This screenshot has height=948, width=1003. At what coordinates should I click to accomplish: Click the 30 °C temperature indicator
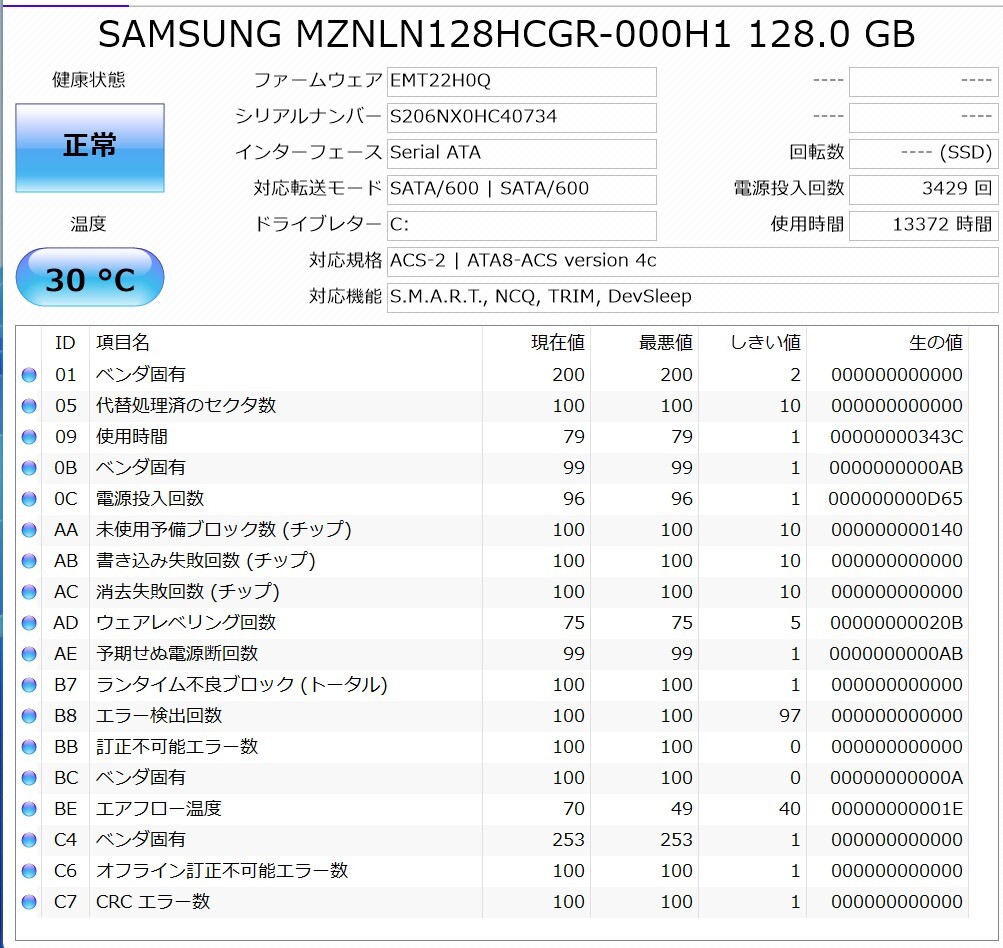(89, 279)
